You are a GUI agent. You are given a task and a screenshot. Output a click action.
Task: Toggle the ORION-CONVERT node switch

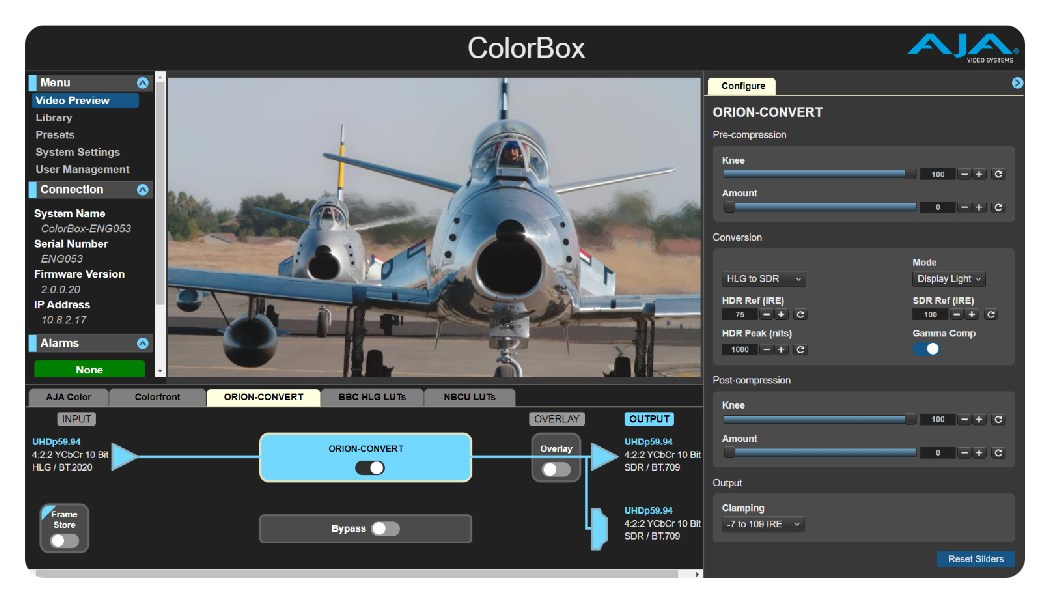click(x=370, y=468)
